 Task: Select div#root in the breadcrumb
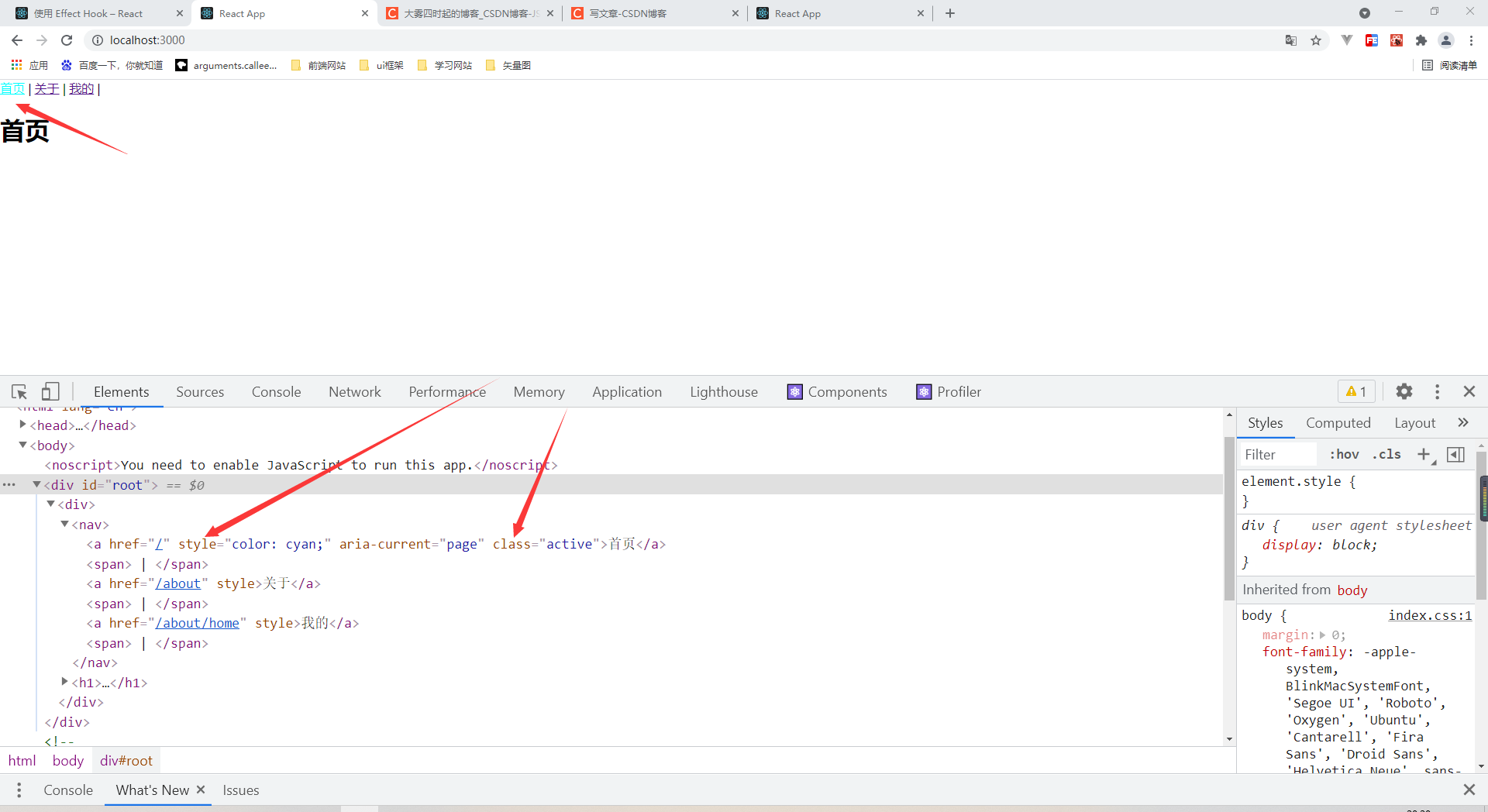[126, 761]
